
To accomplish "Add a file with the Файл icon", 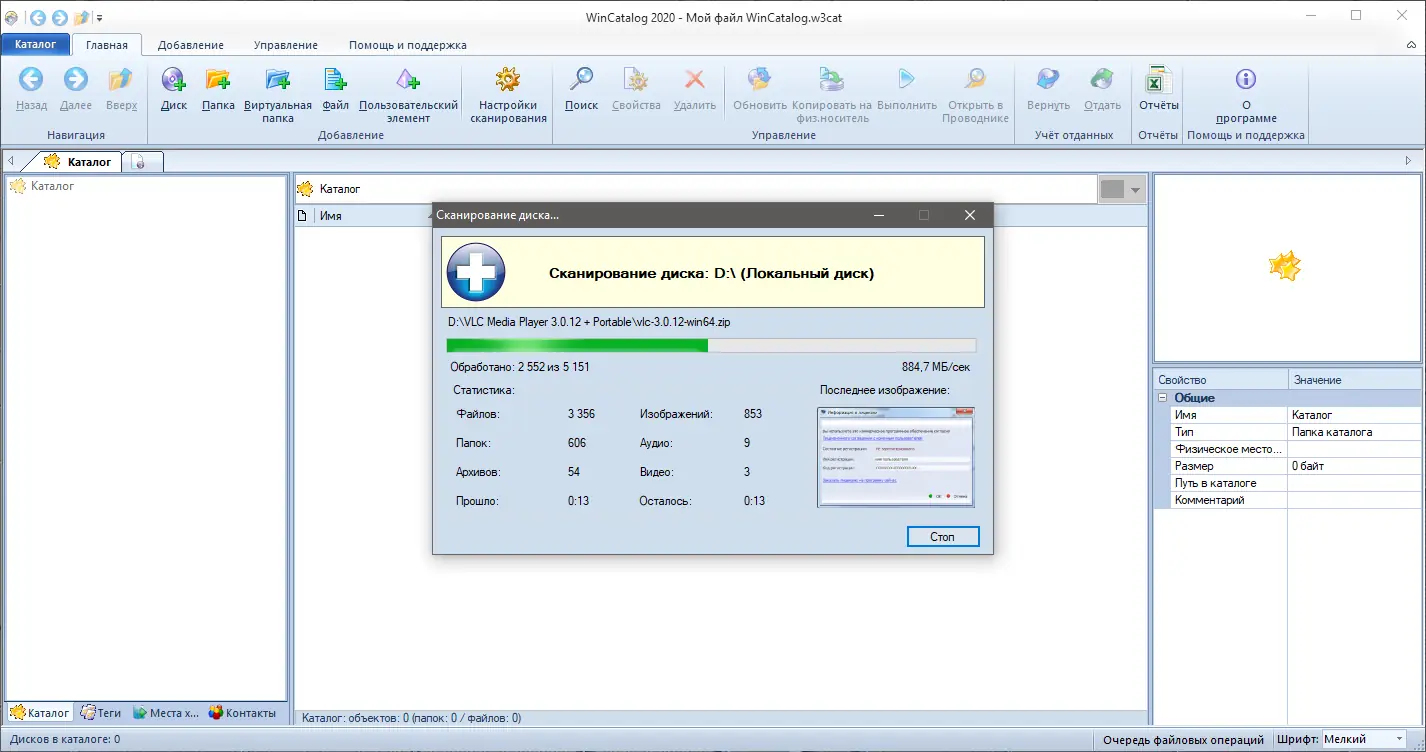I will (x=335, y=80).
